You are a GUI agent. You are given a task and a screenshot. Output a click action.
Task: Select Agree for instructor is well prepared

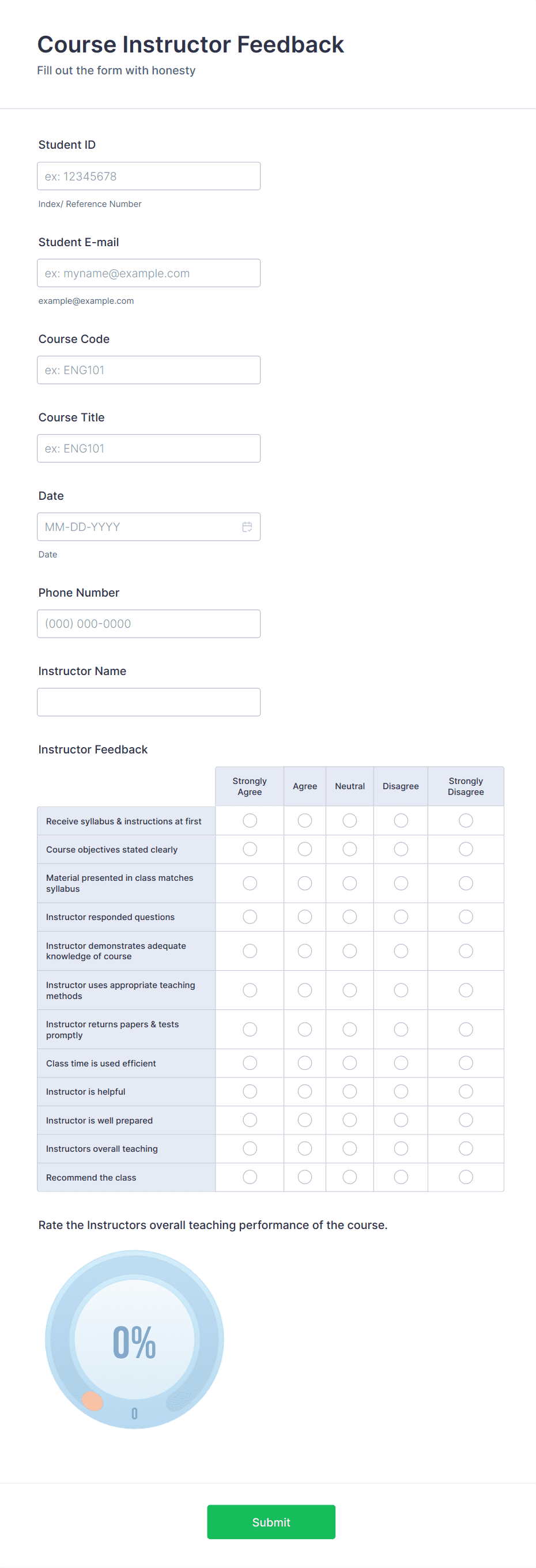click(305, 1120)
